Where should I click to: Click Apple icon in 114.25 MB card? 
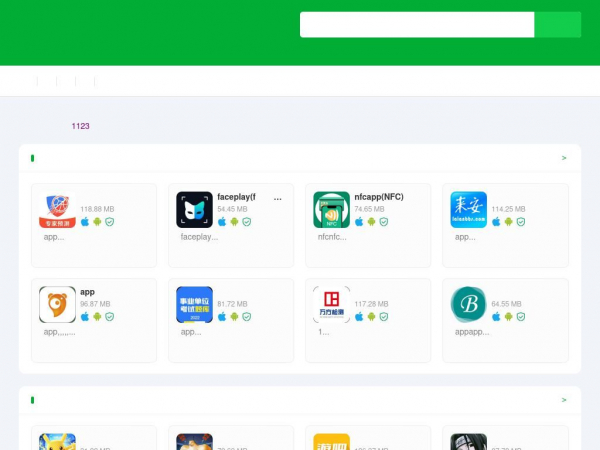[x=496, y=222]
